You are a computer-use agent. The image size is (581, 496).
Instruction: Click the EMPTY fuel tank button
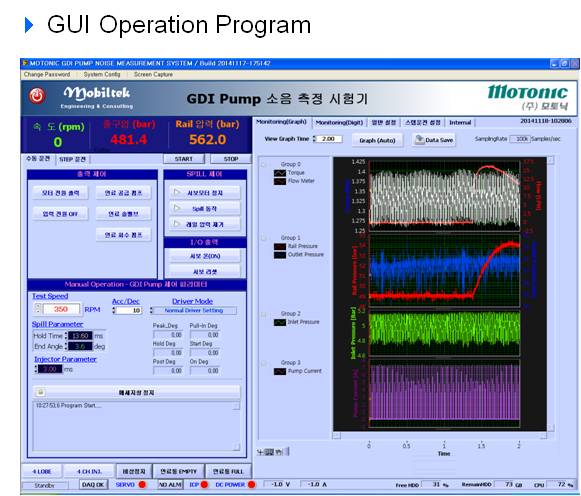click(178, 472)
